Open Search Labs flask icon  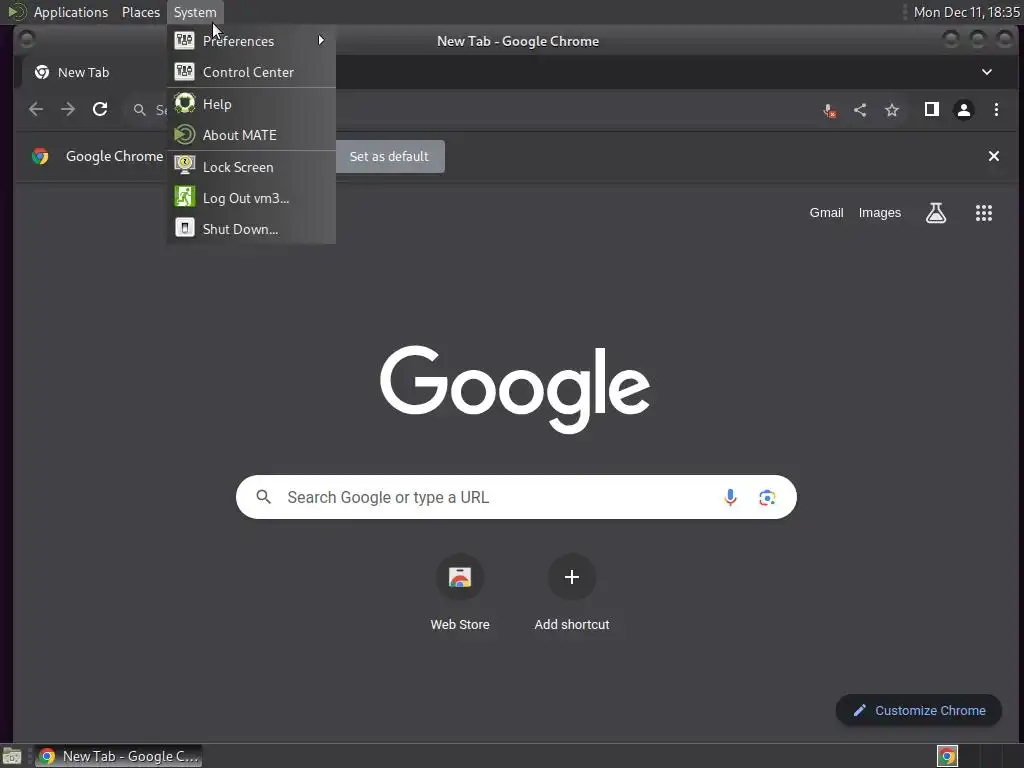tap(936, 213)
